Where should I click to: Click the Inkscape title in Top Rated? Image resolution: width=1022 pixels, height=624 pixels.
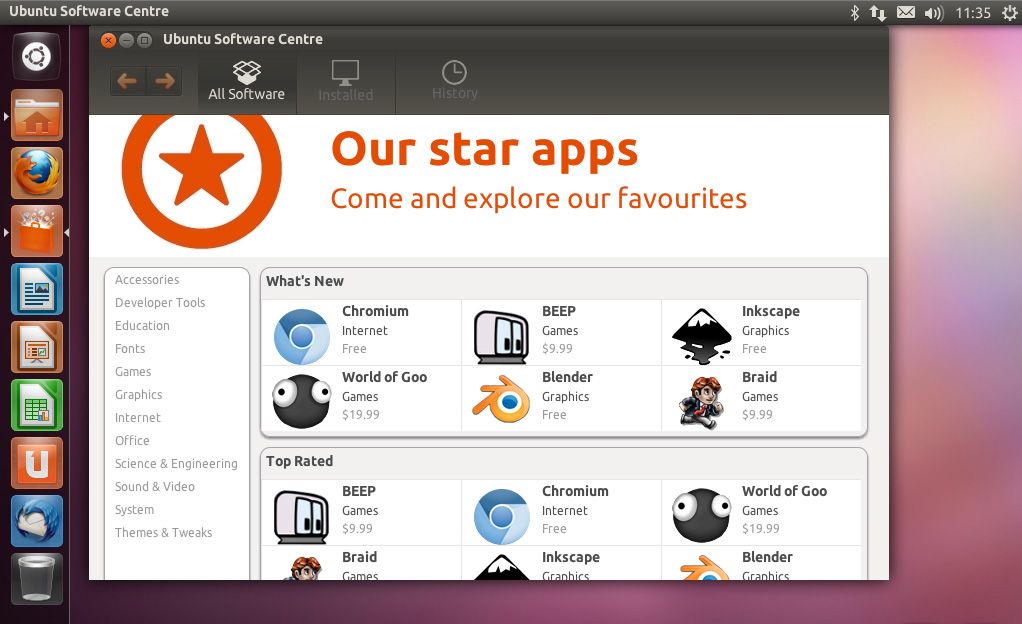[571, 557]
